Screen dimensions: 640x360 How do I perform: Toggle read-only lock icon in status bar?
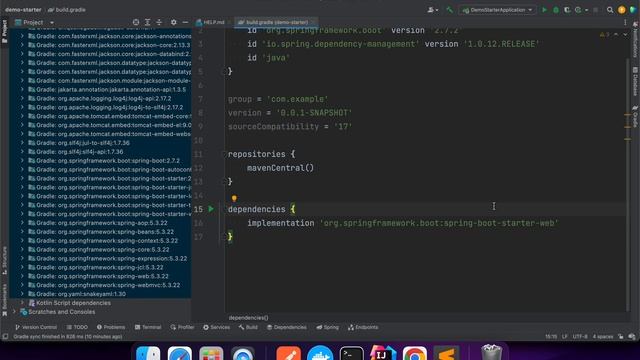pyautogui.click(x=620, y=337)
